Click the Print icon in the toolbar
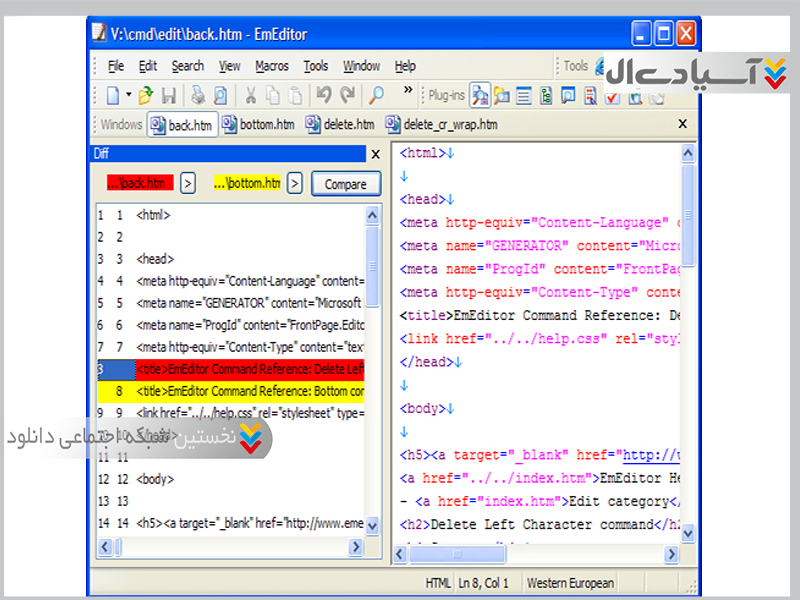Image resolution: width=800 pixels, height=600 pixels. [x=198, y=96]
